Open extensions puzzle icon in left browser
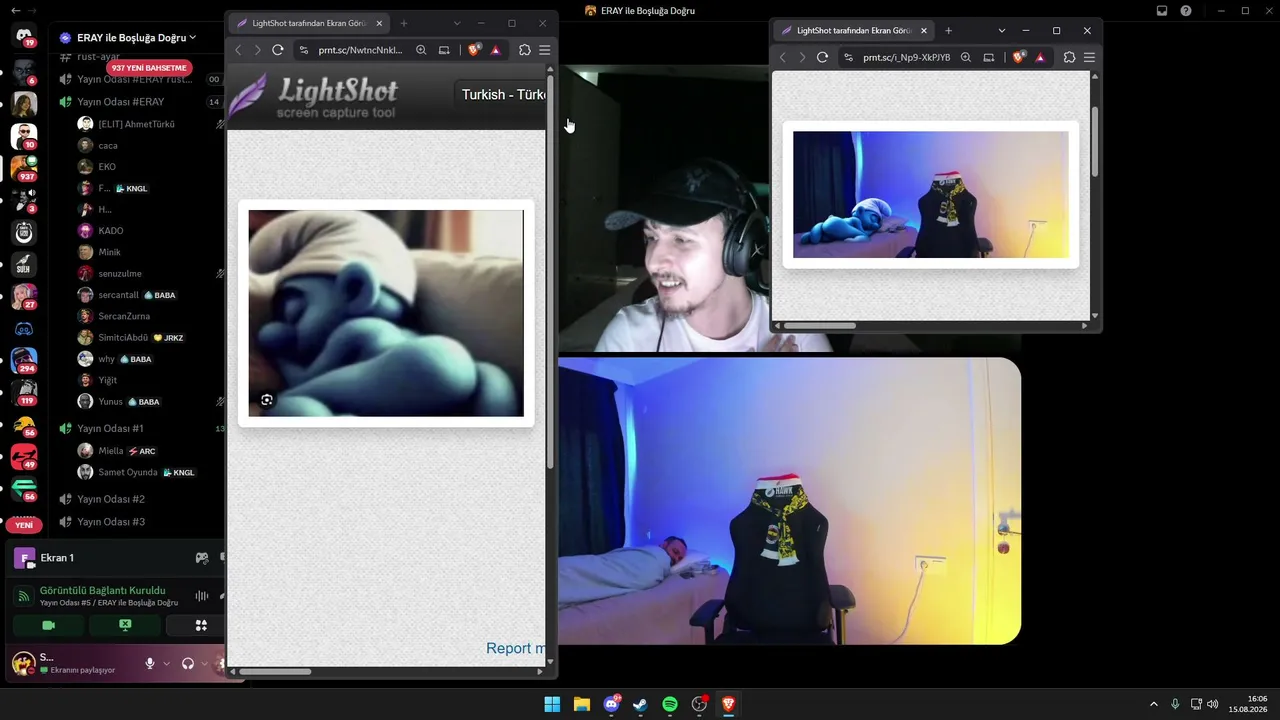The width and height of the screenshot is (1280, 720). pos(525,50)
